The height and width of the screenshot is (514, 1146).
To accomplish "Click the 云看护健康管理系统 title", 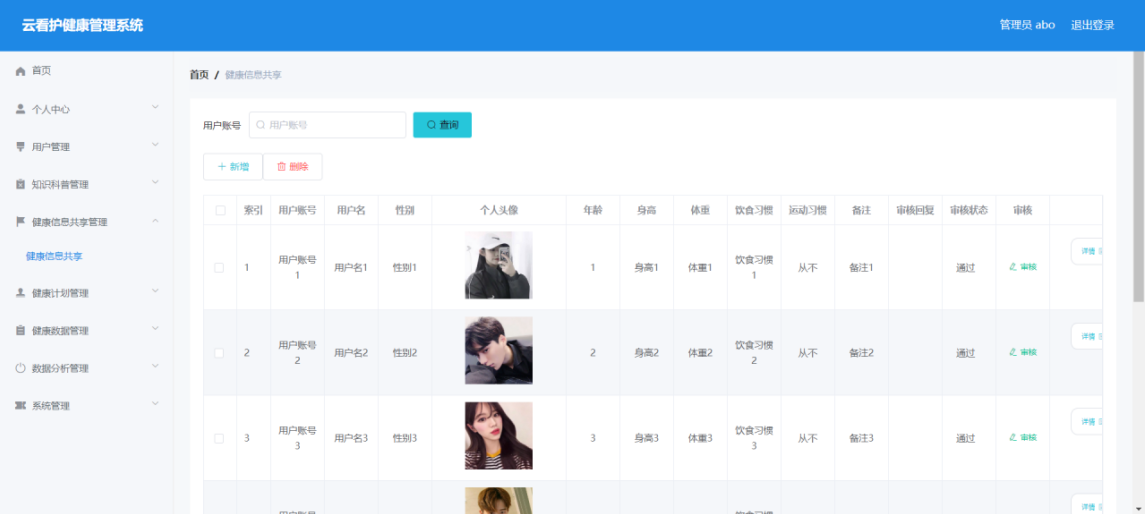I will click(83, 26).
